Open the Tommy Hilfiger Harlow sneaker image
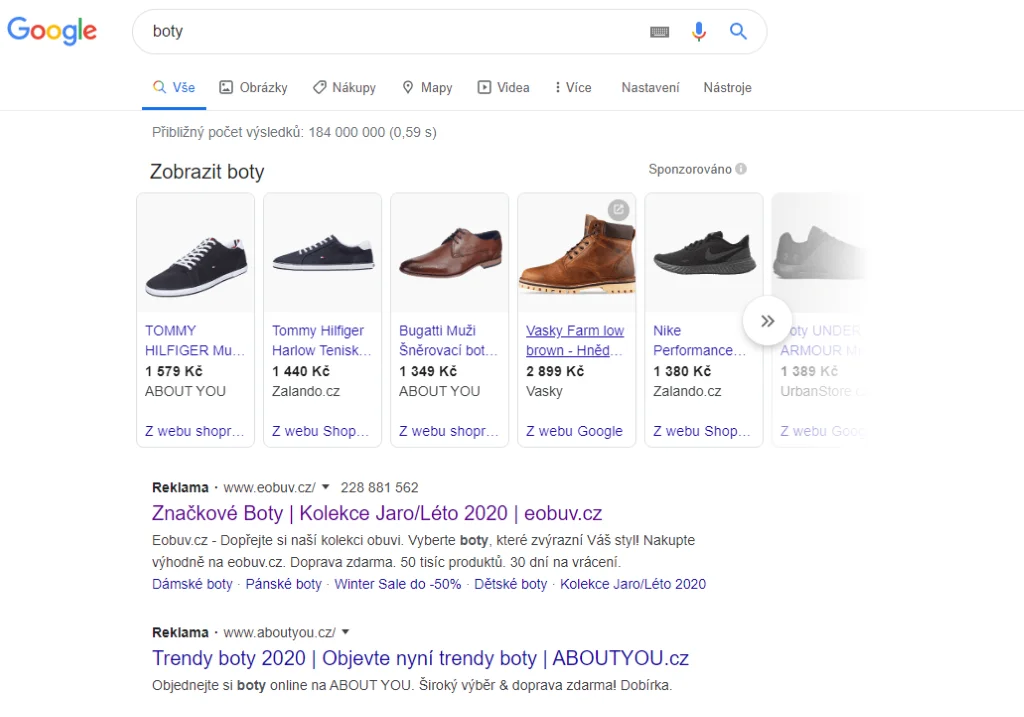The width and height of the screenshot is (1024, 717). tap(322, 253)
